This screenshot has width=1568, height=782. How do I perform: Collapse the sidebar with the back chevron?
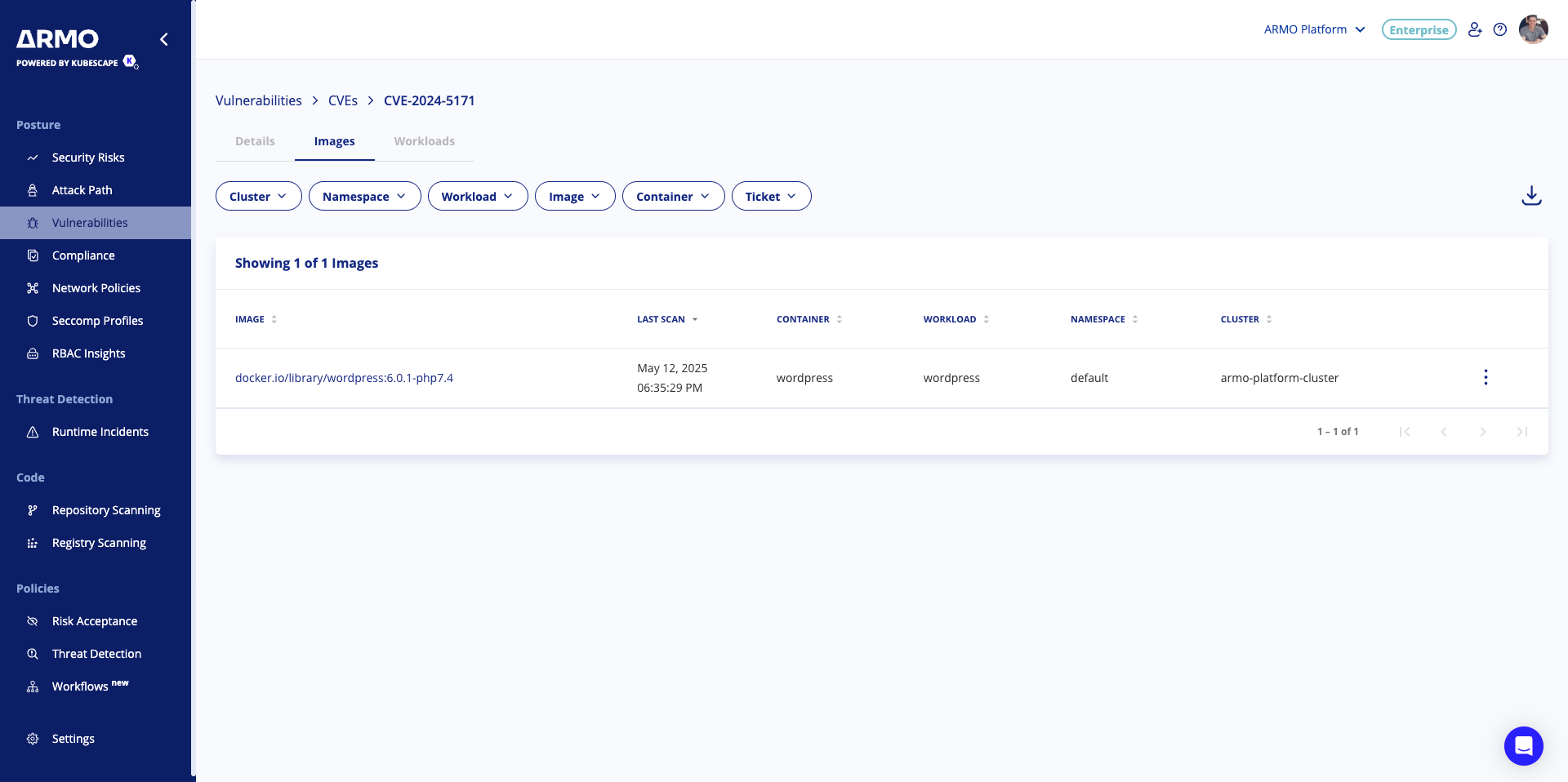pyautogui.click(x=164, y=39)
